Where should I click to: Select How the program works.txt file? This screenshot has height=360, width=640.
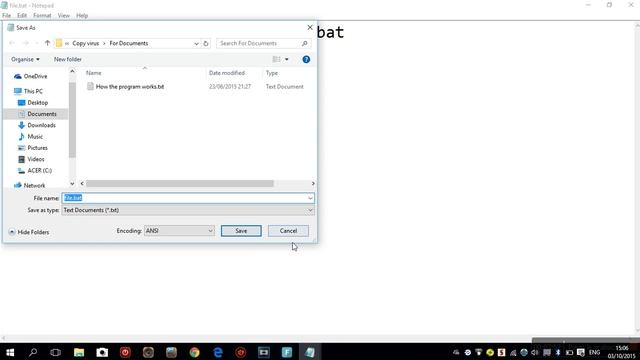pyautogui.click(x=126, y=87)
